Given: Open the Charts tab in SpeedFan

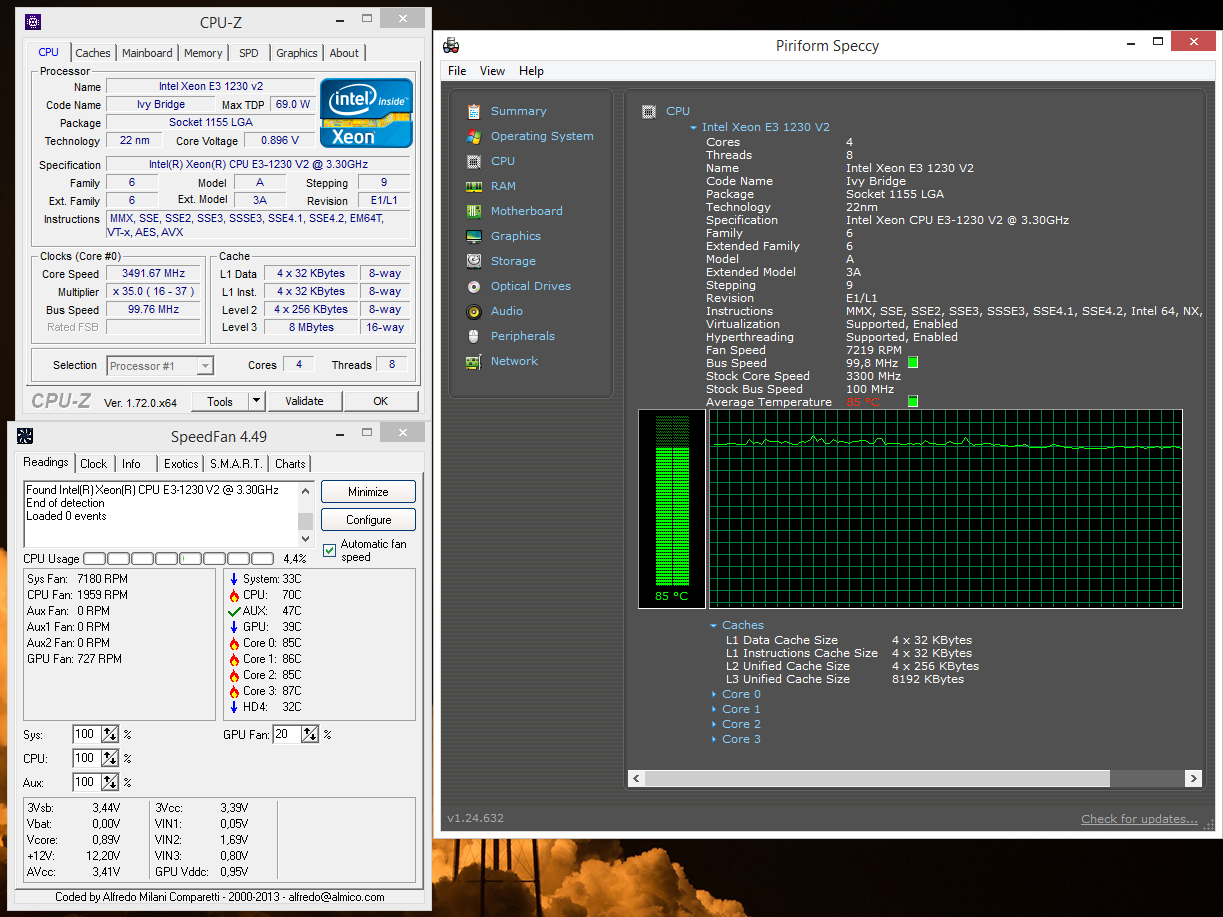Looking at the screenshot, I should click(290, 464).
